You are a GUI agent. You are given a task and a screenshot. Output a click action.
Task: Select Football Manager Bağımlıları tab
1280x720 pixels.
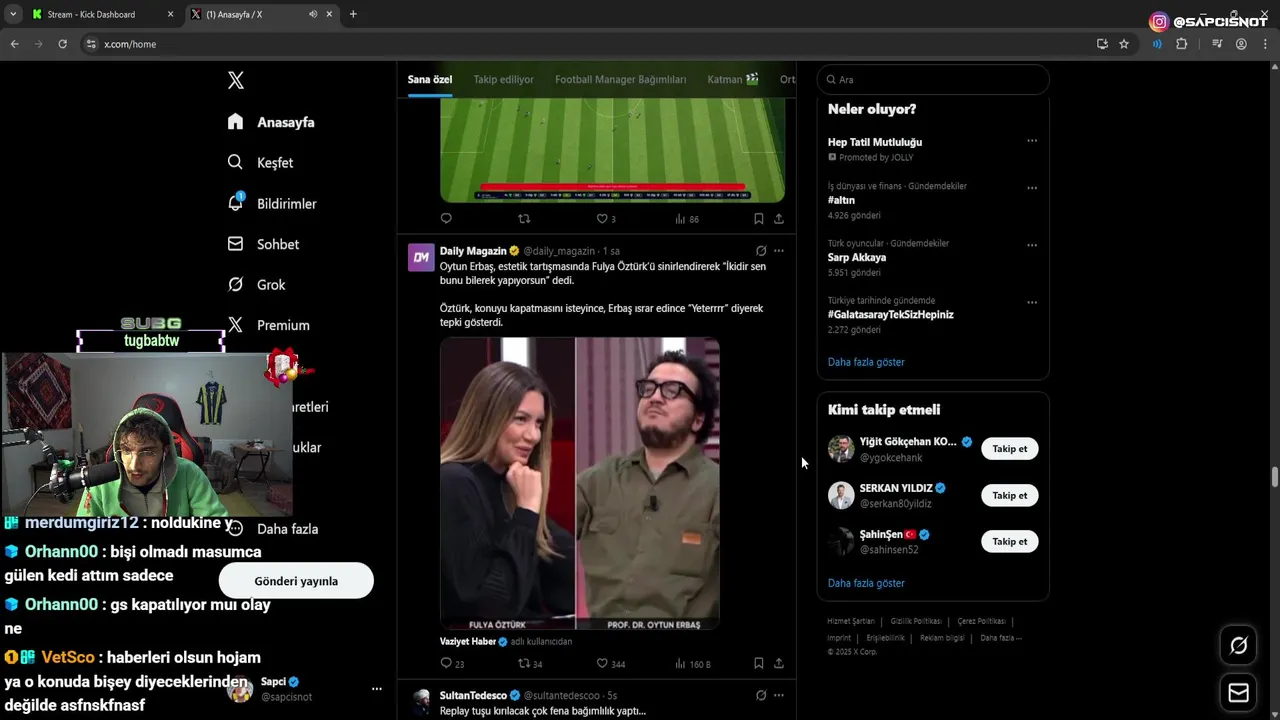coord(620,79)
